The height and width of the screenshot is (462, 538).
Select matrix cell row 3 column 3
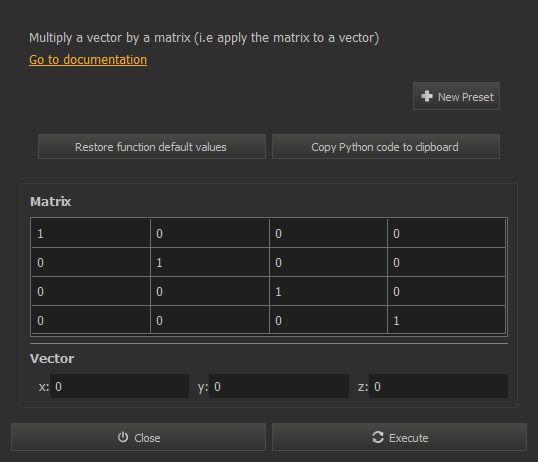[x=329, y=291]
